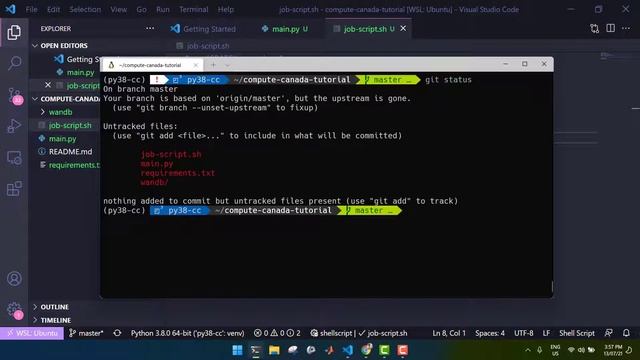The height and width of the screenshot is (360, 640).
Task: Open the Selection menu
Action: (x=85, y=9)
